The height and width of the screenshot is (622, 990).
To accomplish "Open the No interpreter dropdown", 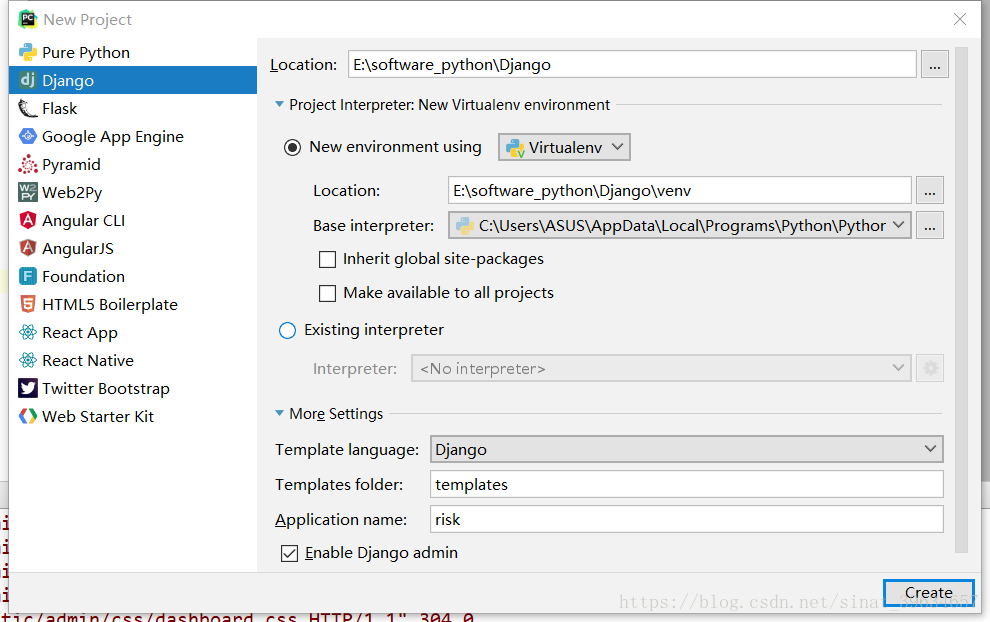I will pyautogui.click(x=661, y=368).
